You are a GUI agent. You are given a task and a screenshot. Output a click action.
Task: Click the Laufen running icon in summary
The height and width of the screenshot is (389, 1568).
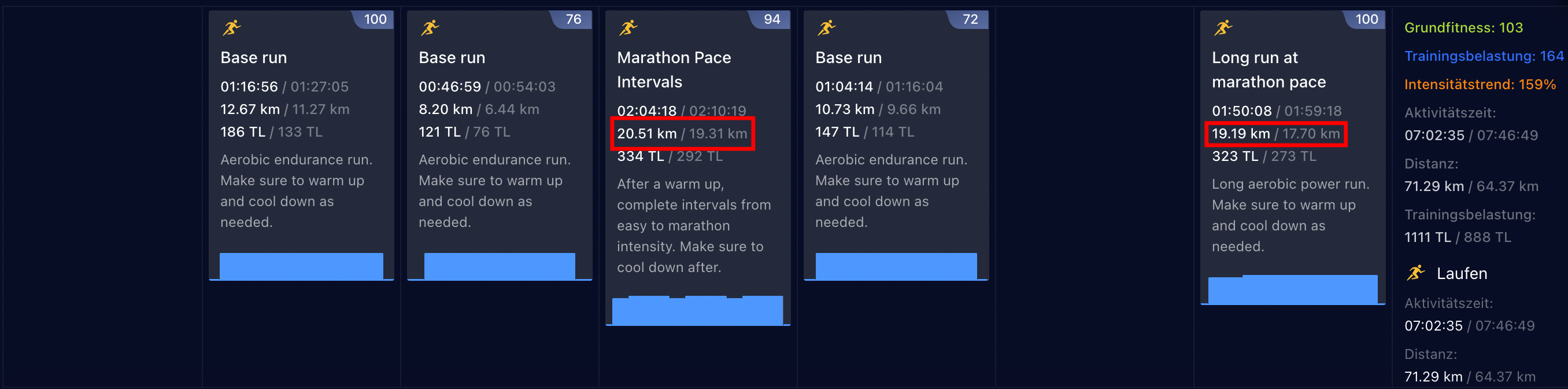(x=1416, y=273)
